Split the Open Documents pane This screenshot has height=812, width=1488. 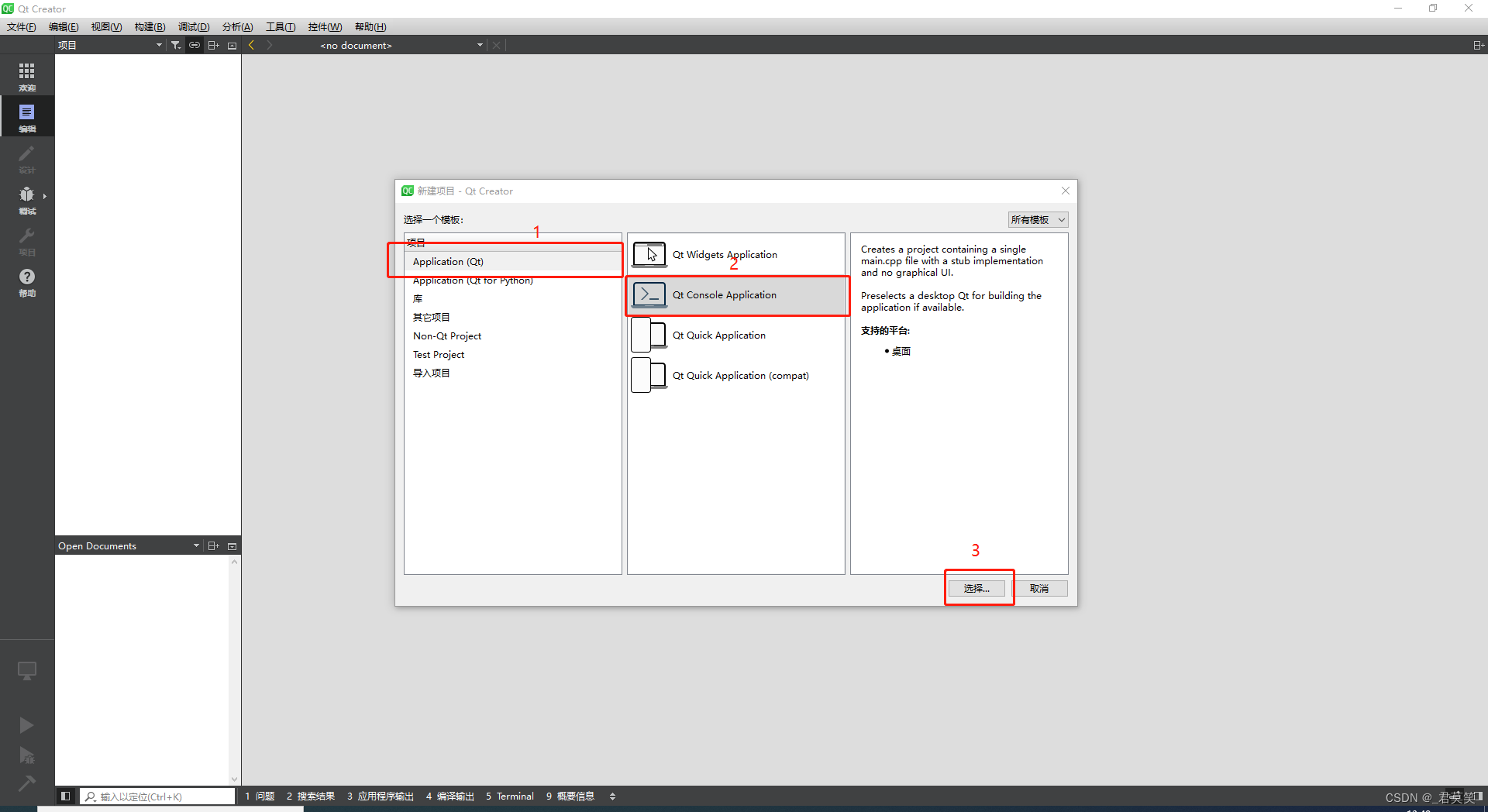pyautogui.click(x=214, y=545)
